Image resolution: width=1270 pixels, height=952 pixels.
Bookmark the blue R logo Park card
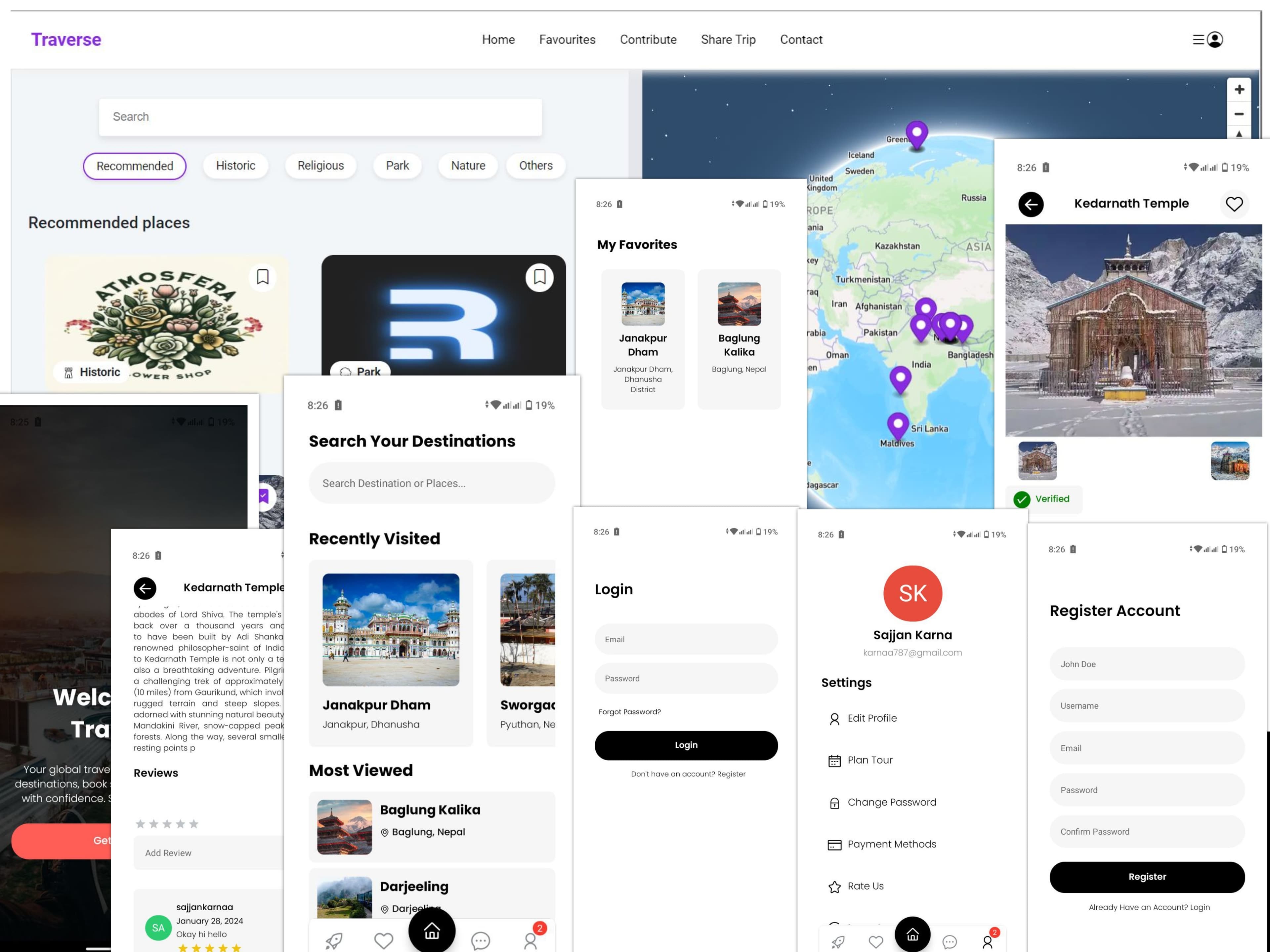(x=539, y=277)
